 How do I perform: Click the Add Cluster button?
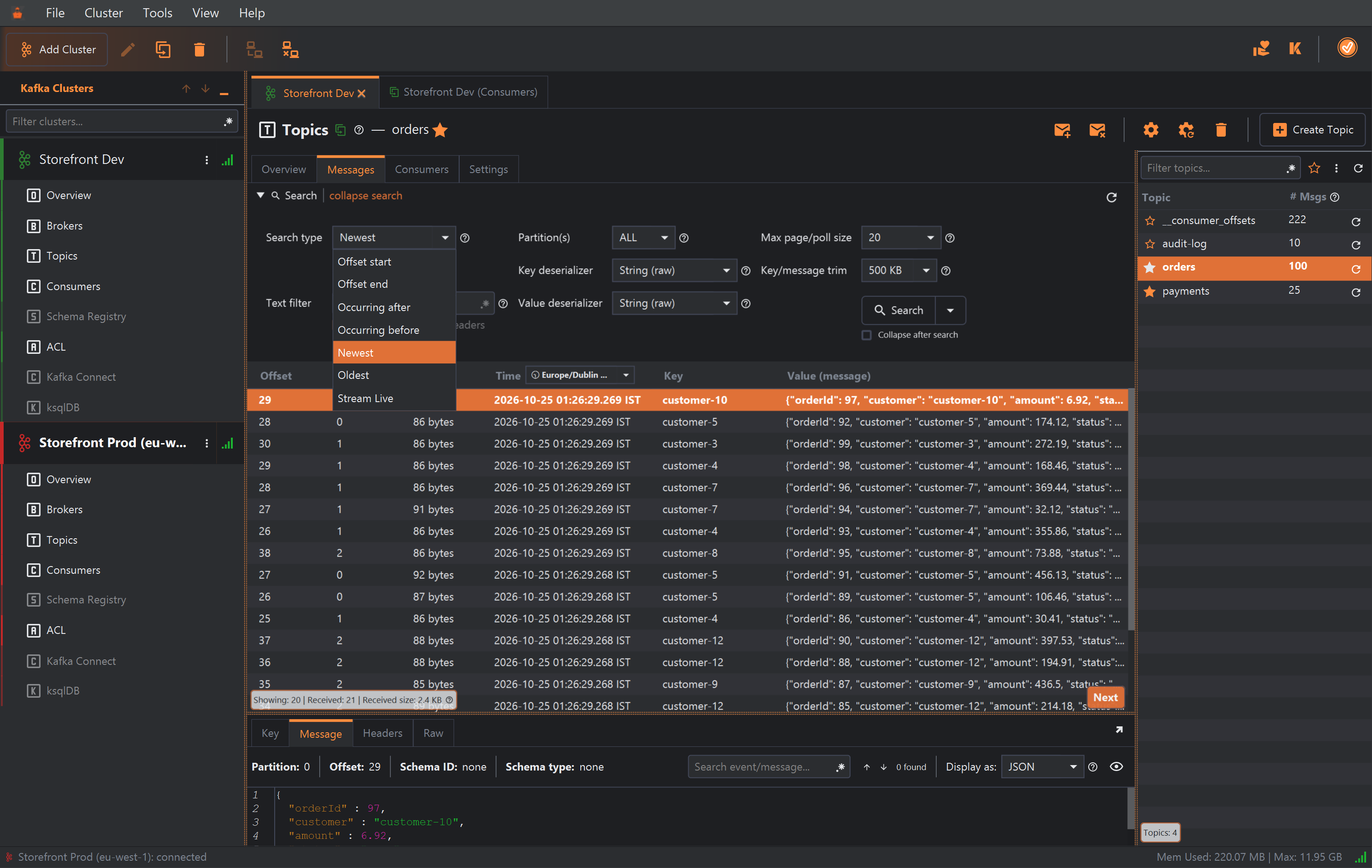pos(57,50)
